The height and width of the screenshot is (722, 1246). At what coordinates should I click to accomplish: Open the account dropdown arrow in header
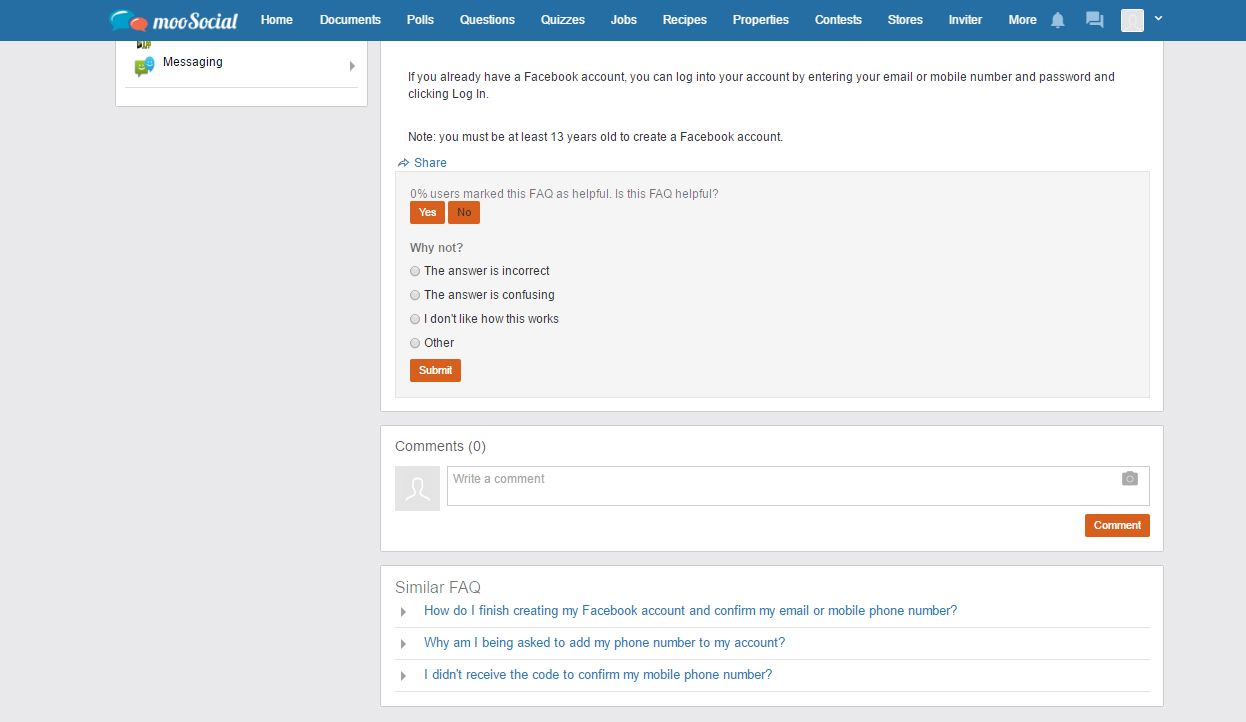(1158, 18)
